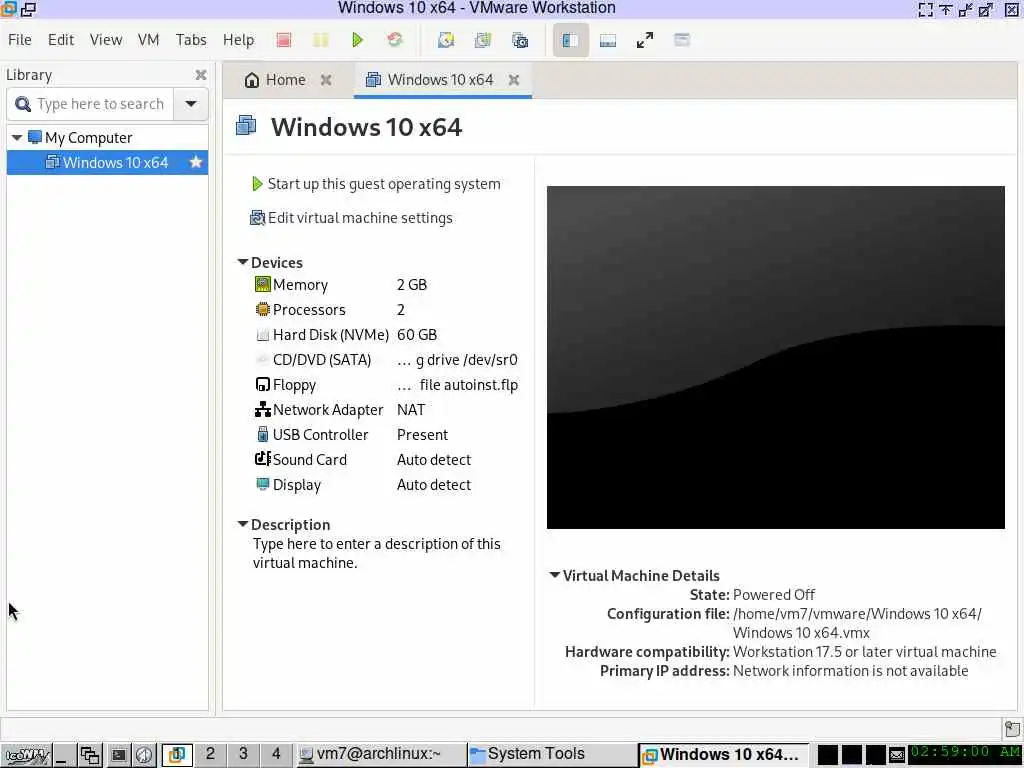The image size is (1024, 768).
Task: Toggle the Library sidebar toolbar button
Action: [x=570, y=40]
